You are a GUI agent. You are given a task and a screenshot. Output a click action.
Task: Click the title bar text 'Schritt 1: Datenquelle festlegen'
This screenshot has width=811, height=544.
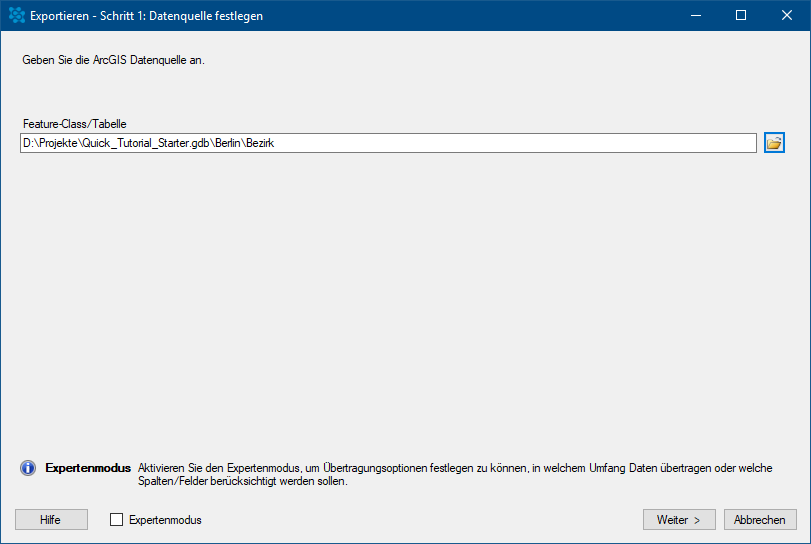coord(182,16)
